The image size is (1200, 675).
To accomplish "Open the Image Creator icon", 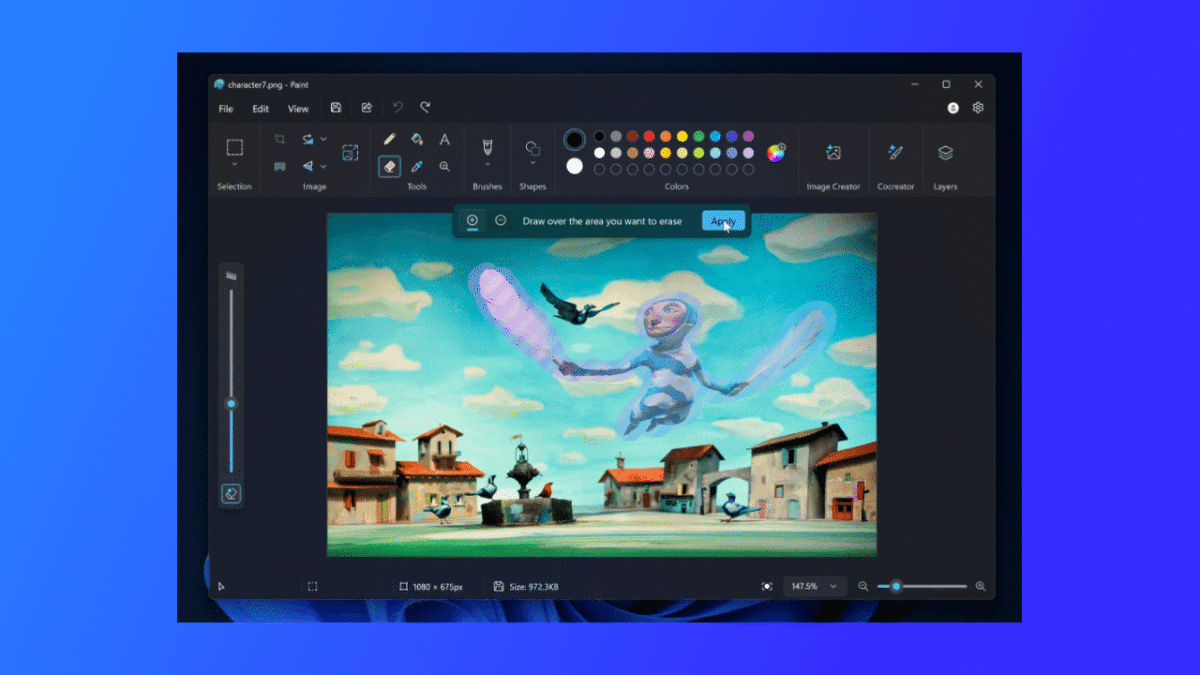I will (833, 152).
